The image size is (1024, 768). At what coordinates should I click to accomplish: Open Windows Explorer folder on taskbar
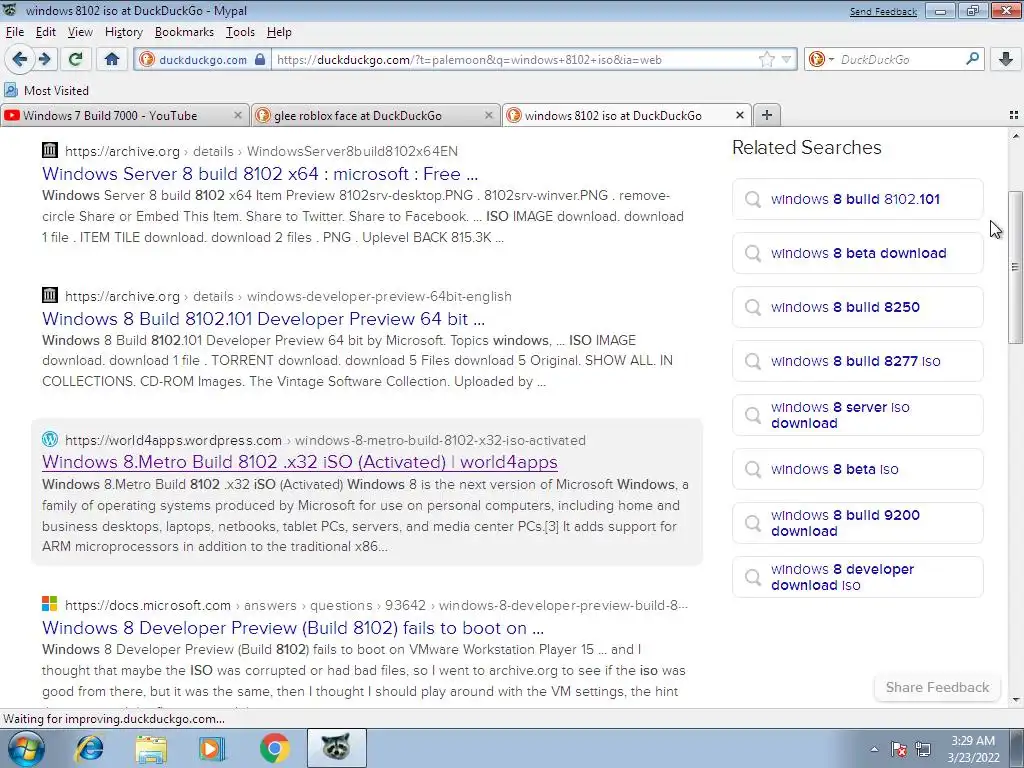151,748
